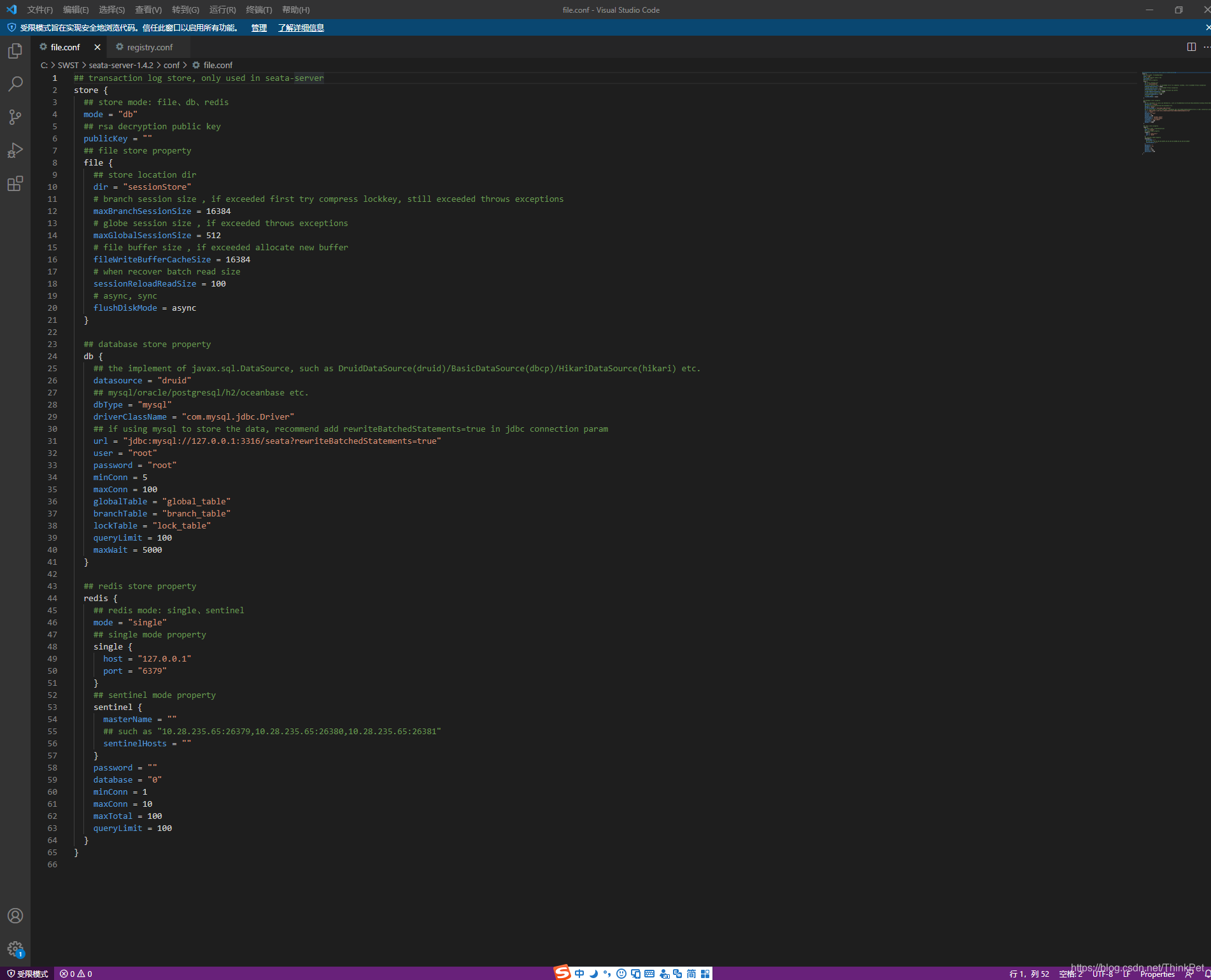Viewport: 1211px width, 980px height.
Task: Click the text flushDiskMode = async
Action: 145,308
